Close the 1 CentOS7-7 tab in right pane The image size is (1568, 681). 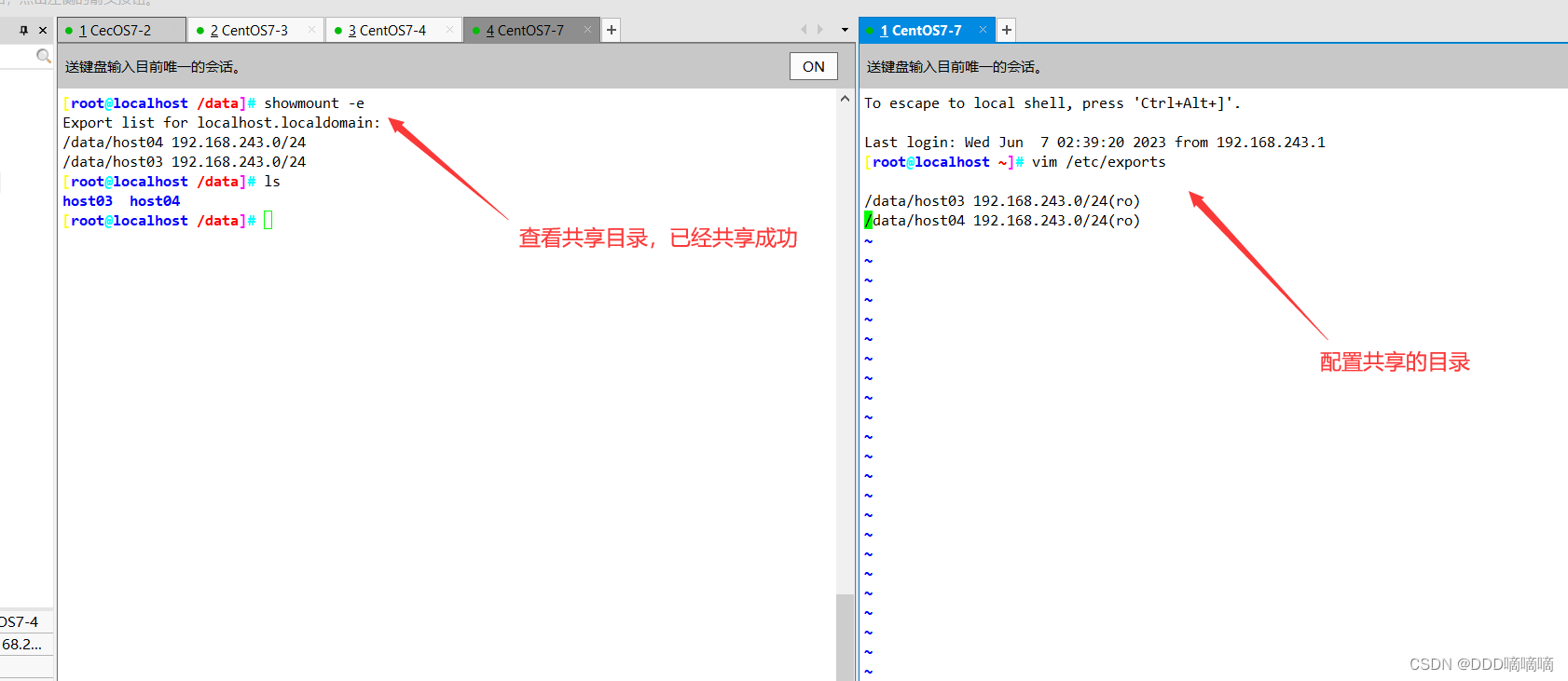click(983, 30)
